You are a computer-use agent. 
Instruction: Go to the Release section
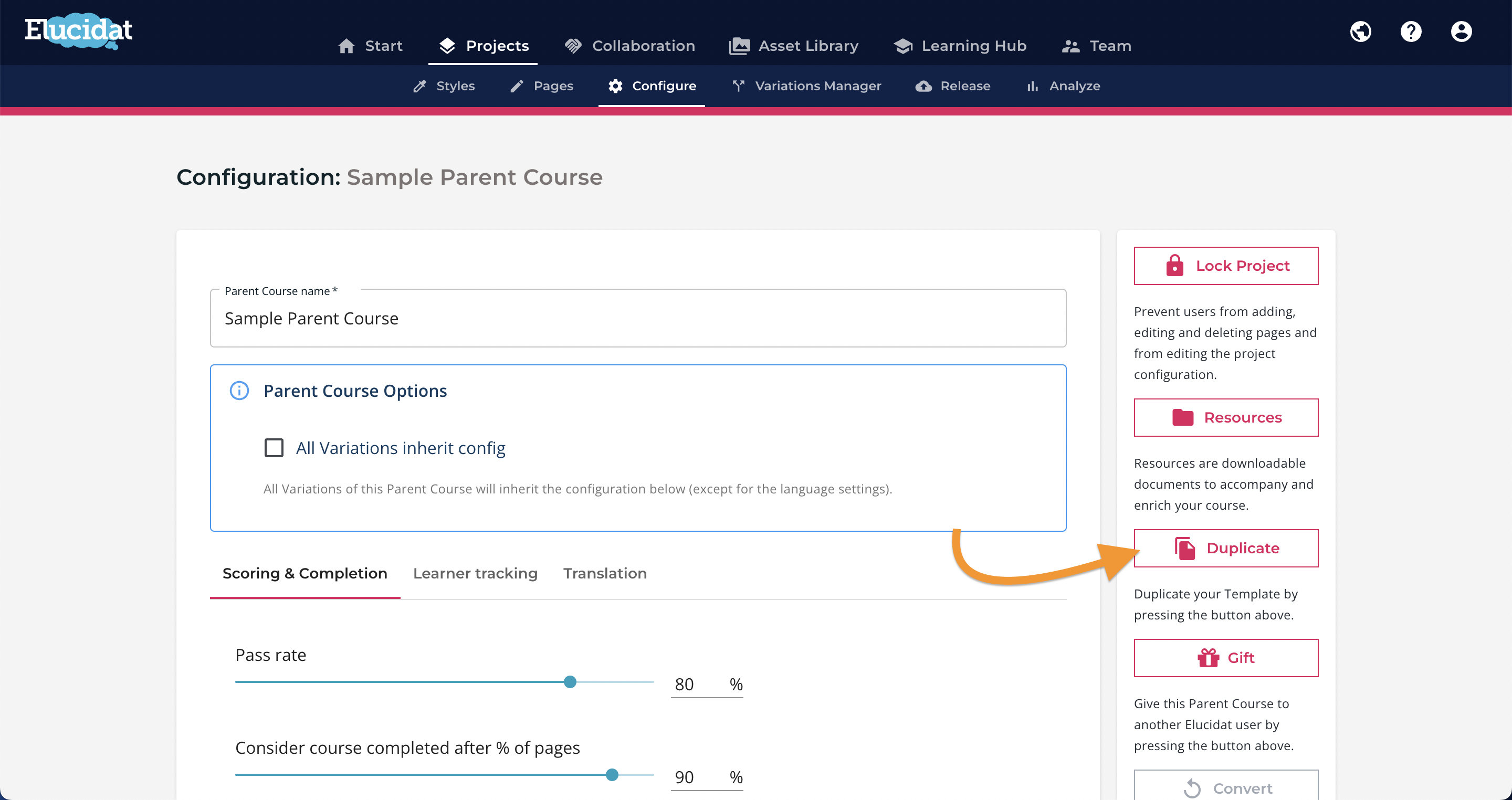pyautogui.click(x=953, y=86)
